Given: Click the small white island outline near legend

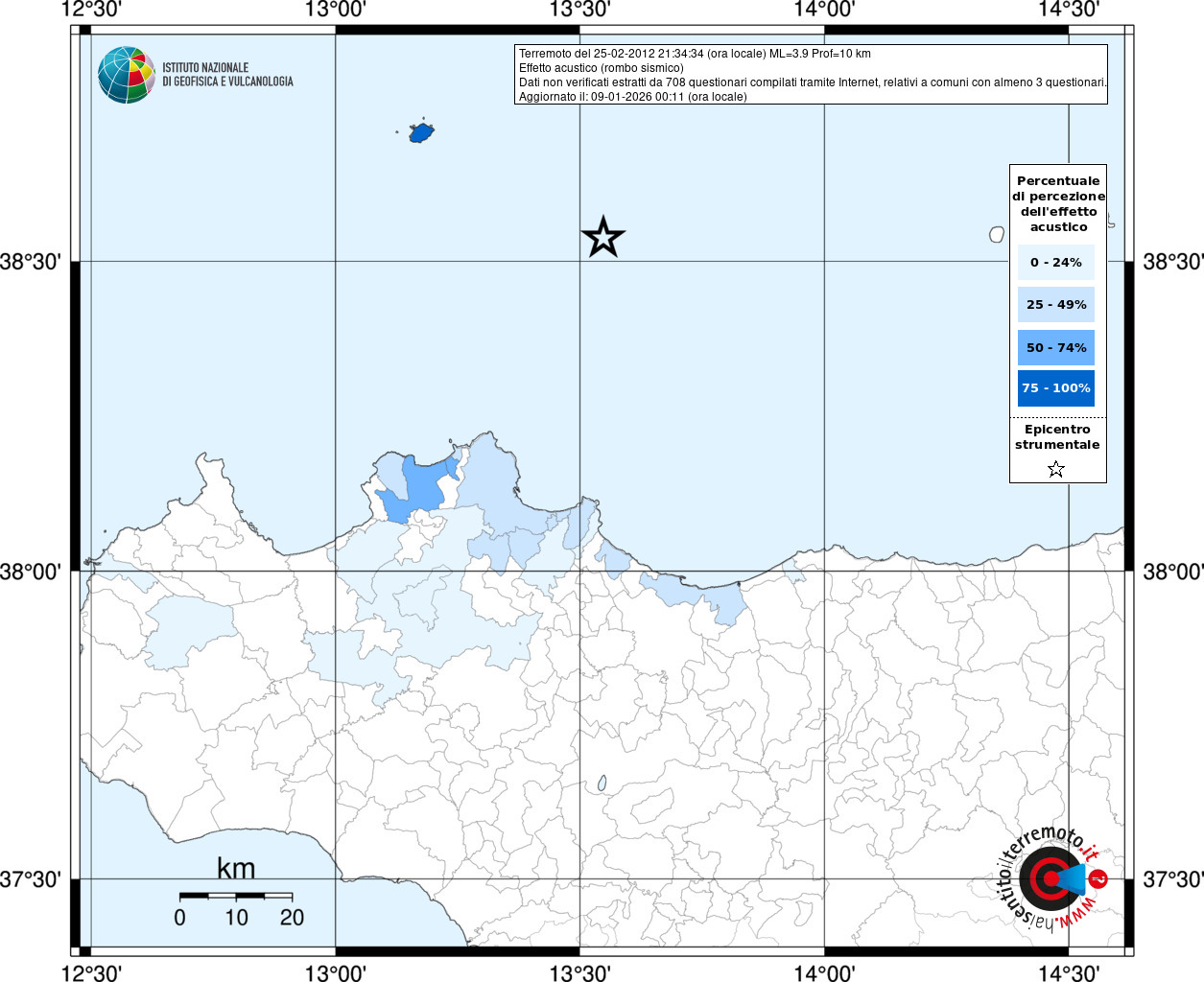Looking at the screenshot, I should [x=997, y=234].
